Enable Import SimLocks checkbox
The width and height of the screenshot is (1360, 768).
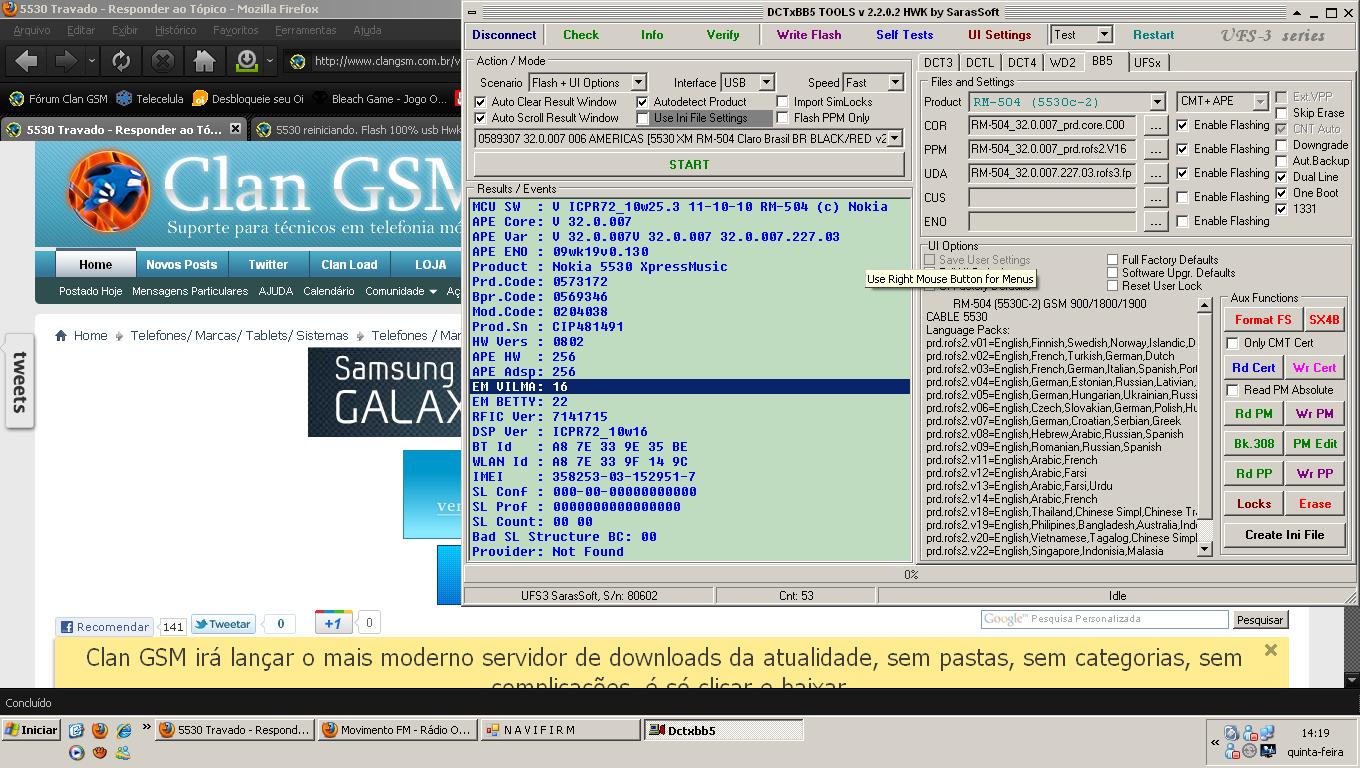point(783,102)
